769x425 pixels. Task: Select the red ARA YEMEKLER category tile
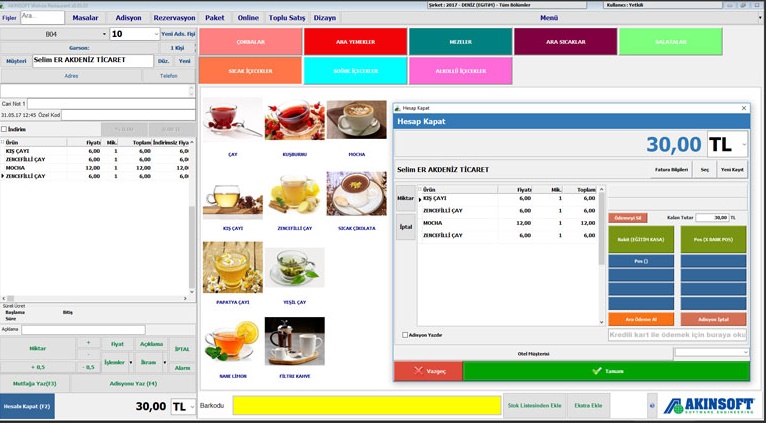[355, 41]
